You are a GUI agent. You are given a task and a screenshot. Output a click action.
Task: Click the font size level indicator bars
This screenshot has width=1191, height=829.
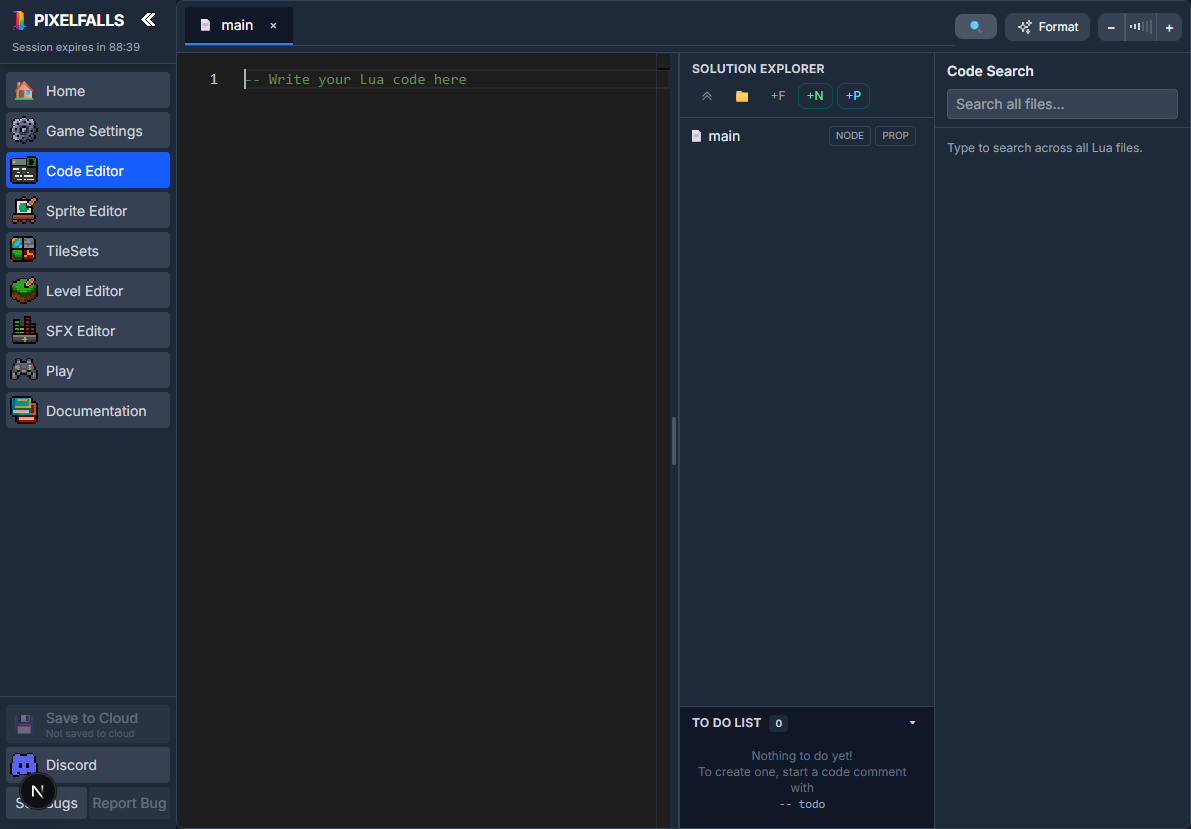[1140, 27]
